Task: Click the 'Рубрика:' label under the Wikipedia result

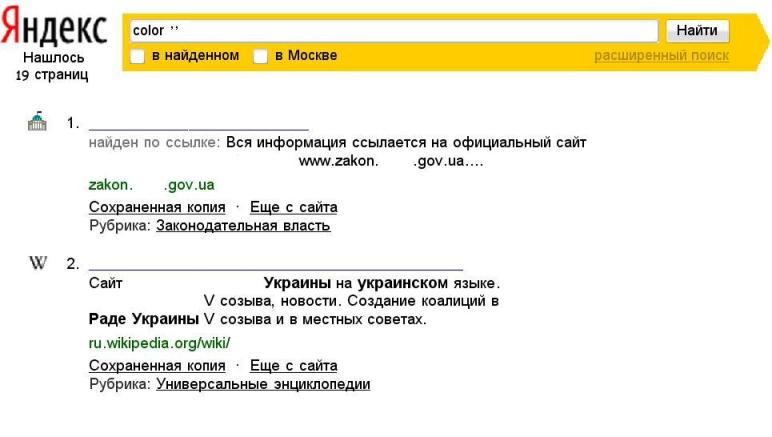Action: 120,384
